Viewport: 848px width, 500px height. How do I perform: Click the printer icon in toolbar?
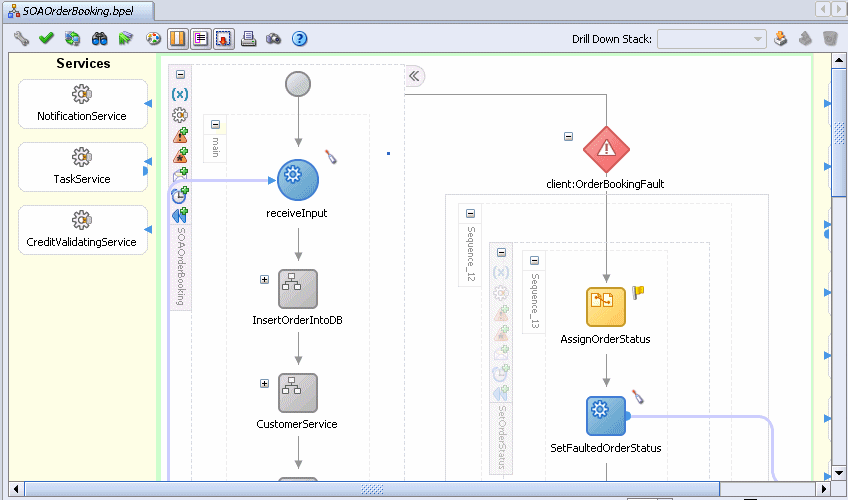248,38
